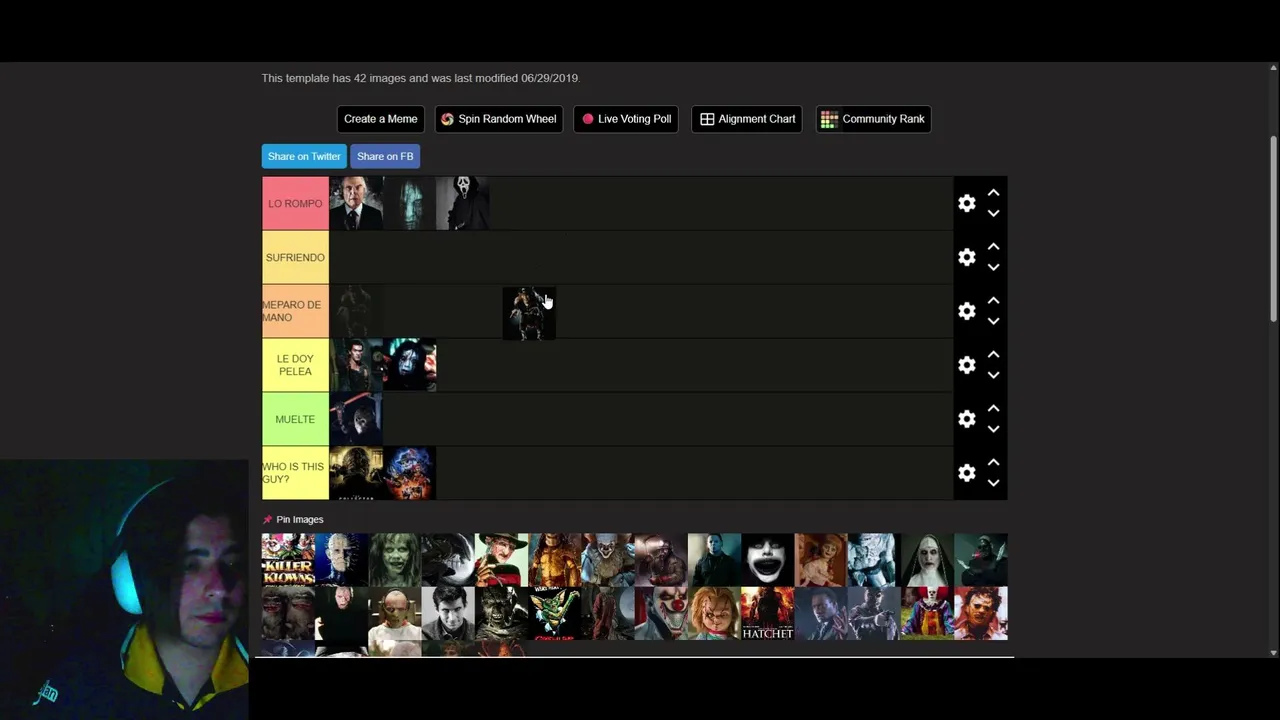1280x720 pixels.
Task: Select the white-faced wide-smile ghost image
Action: [x=767, y=560]
